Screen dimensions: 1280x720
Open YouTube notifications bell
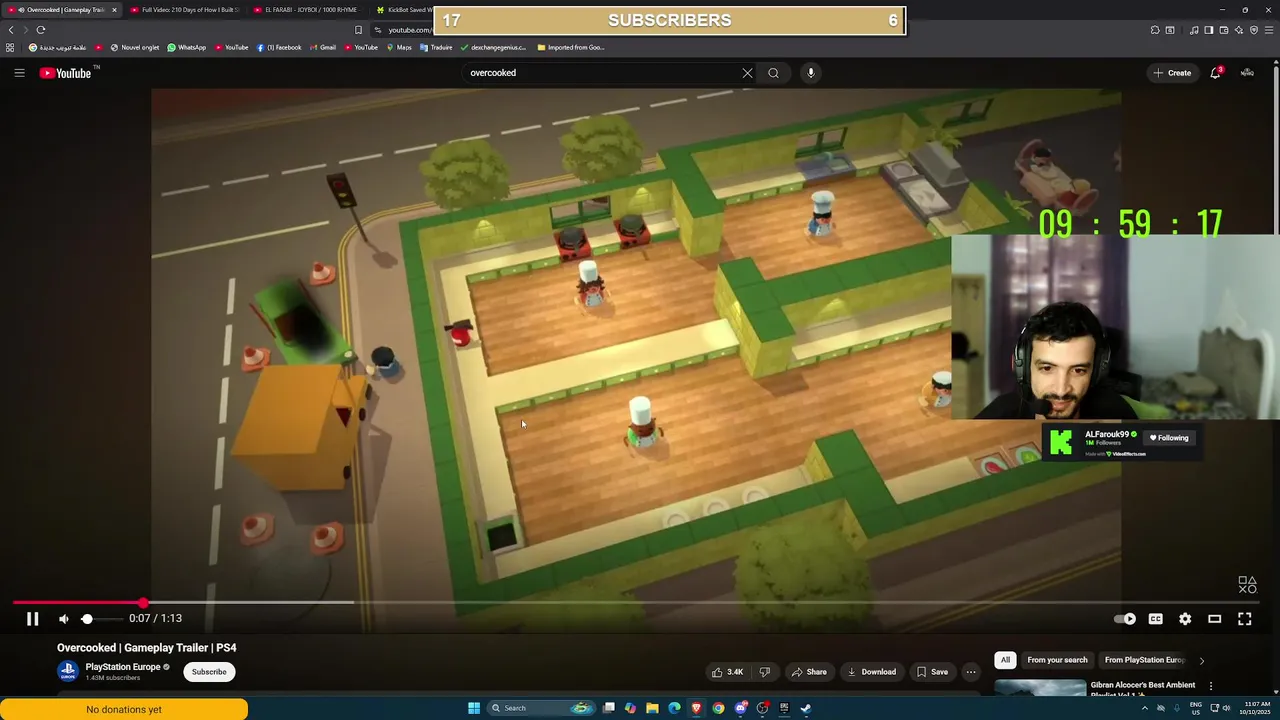click(x=1216, y=73)
